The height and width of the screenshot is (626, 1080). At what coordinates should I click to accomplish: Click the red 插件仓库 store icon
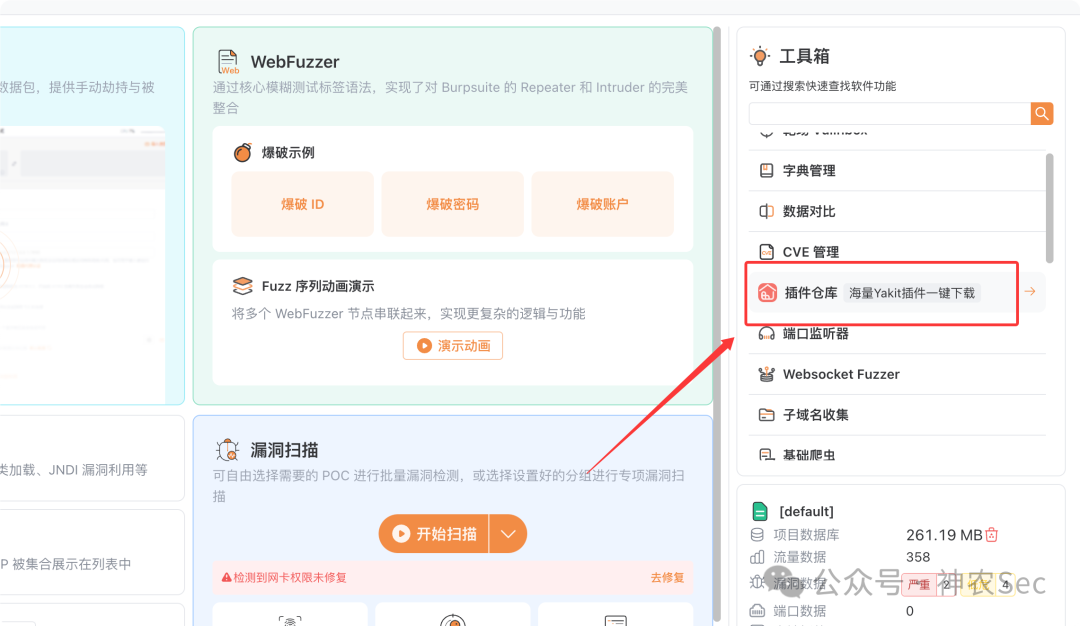[x=767, y=293]
